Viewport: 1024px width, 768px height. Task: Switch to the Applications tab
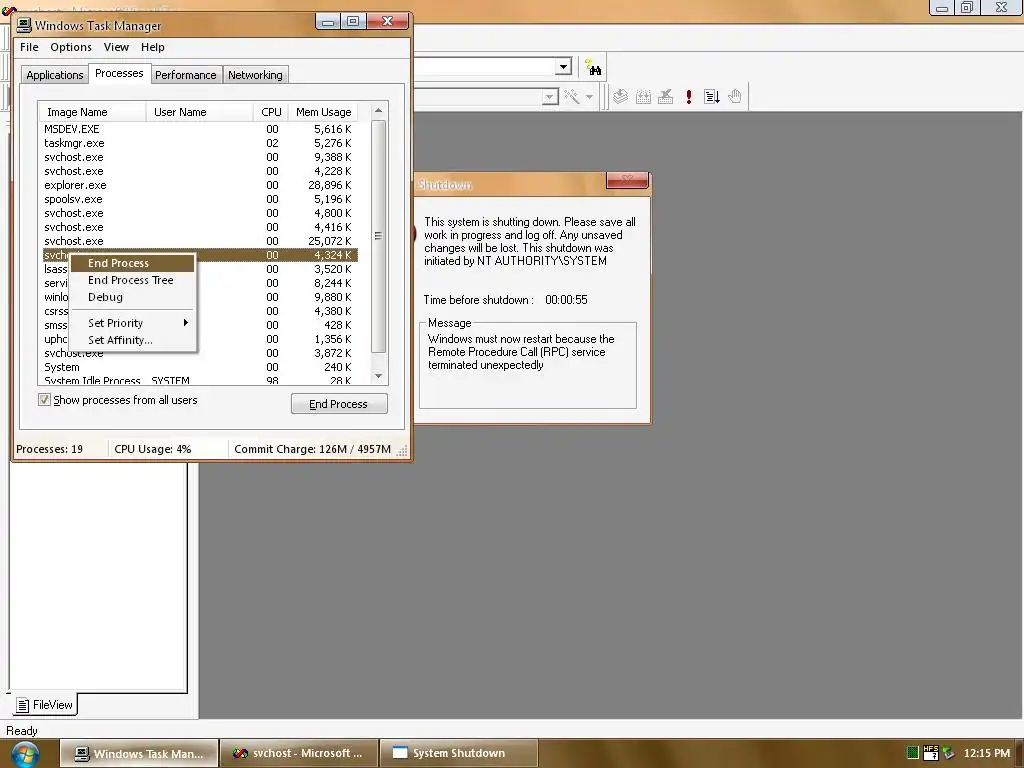click(x=54, y=75)
